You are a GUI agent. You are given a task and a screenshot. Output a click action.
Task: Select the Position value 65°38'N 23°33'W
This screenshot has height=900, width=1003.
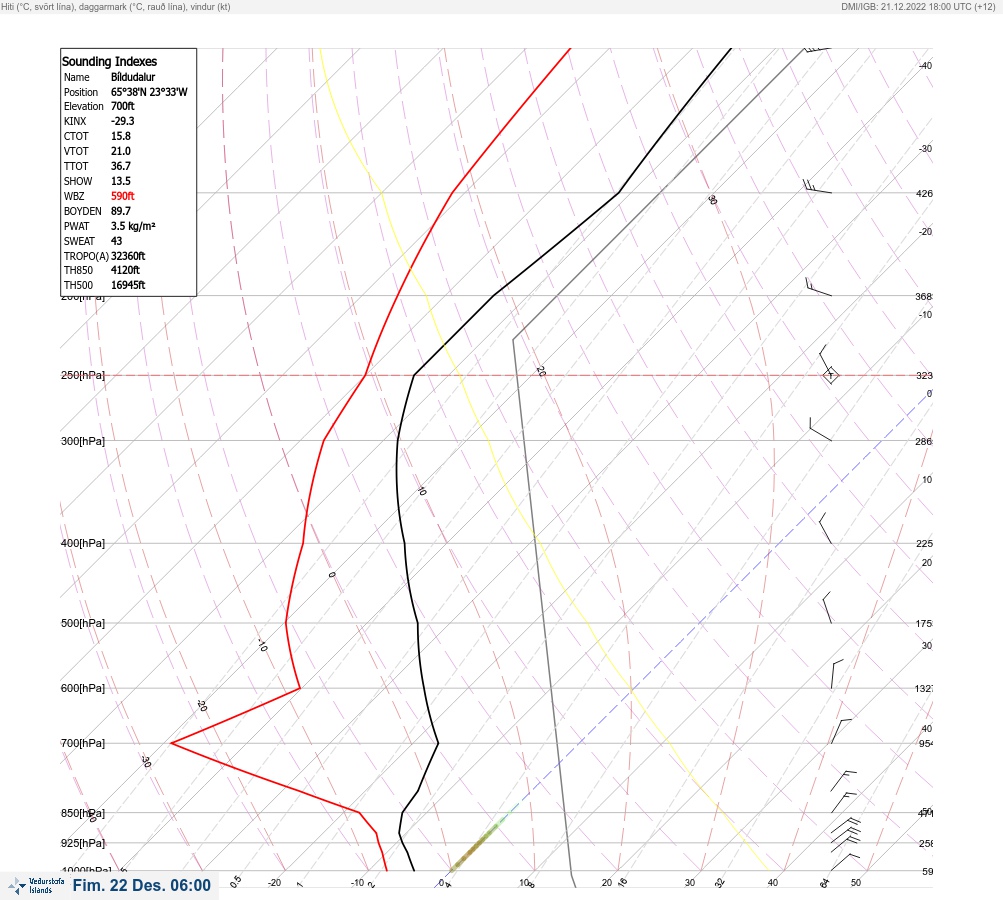click(x=149, y=92)
